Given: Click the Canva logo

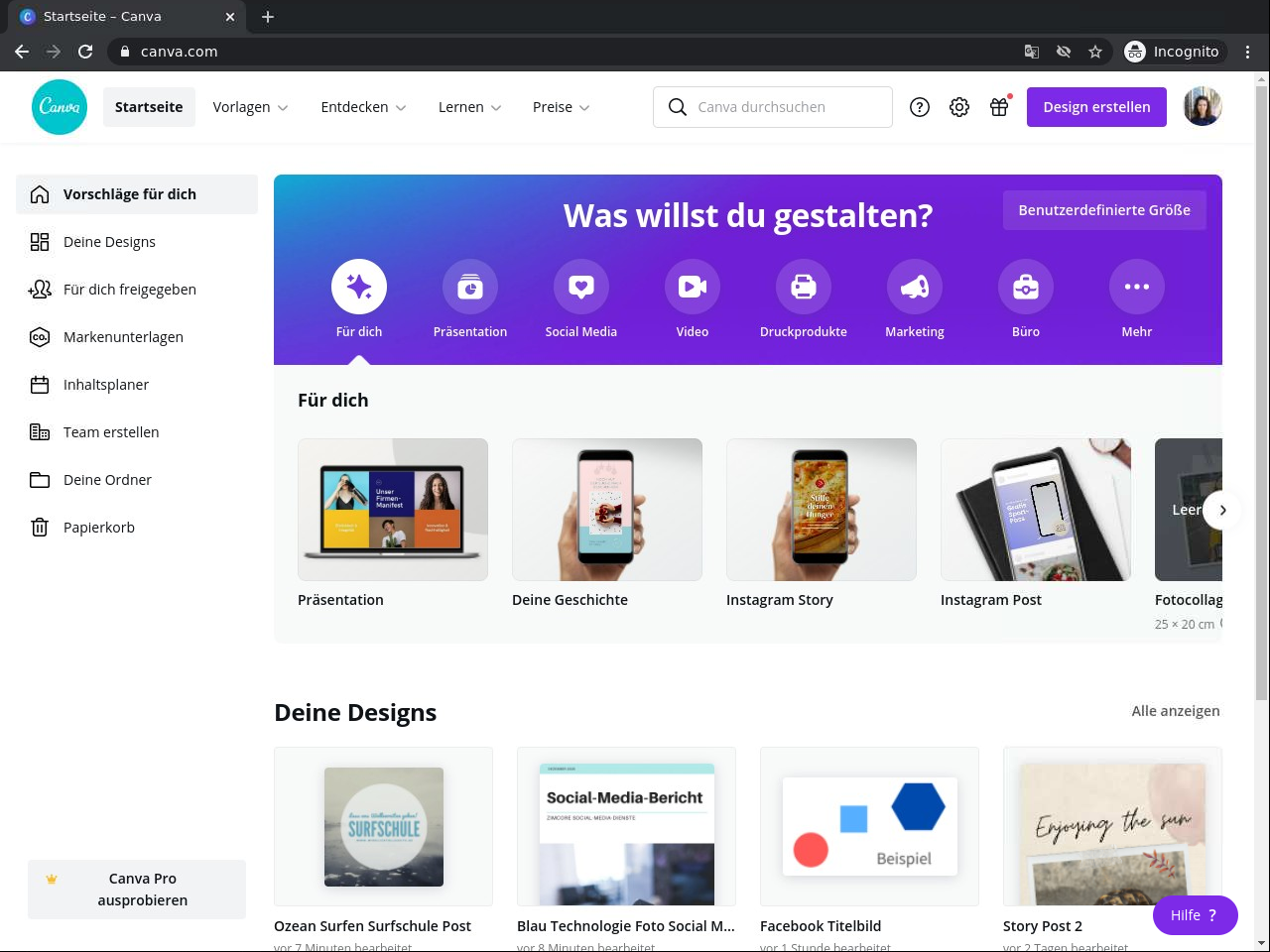Looking at the screenshot, I should 60,107.
